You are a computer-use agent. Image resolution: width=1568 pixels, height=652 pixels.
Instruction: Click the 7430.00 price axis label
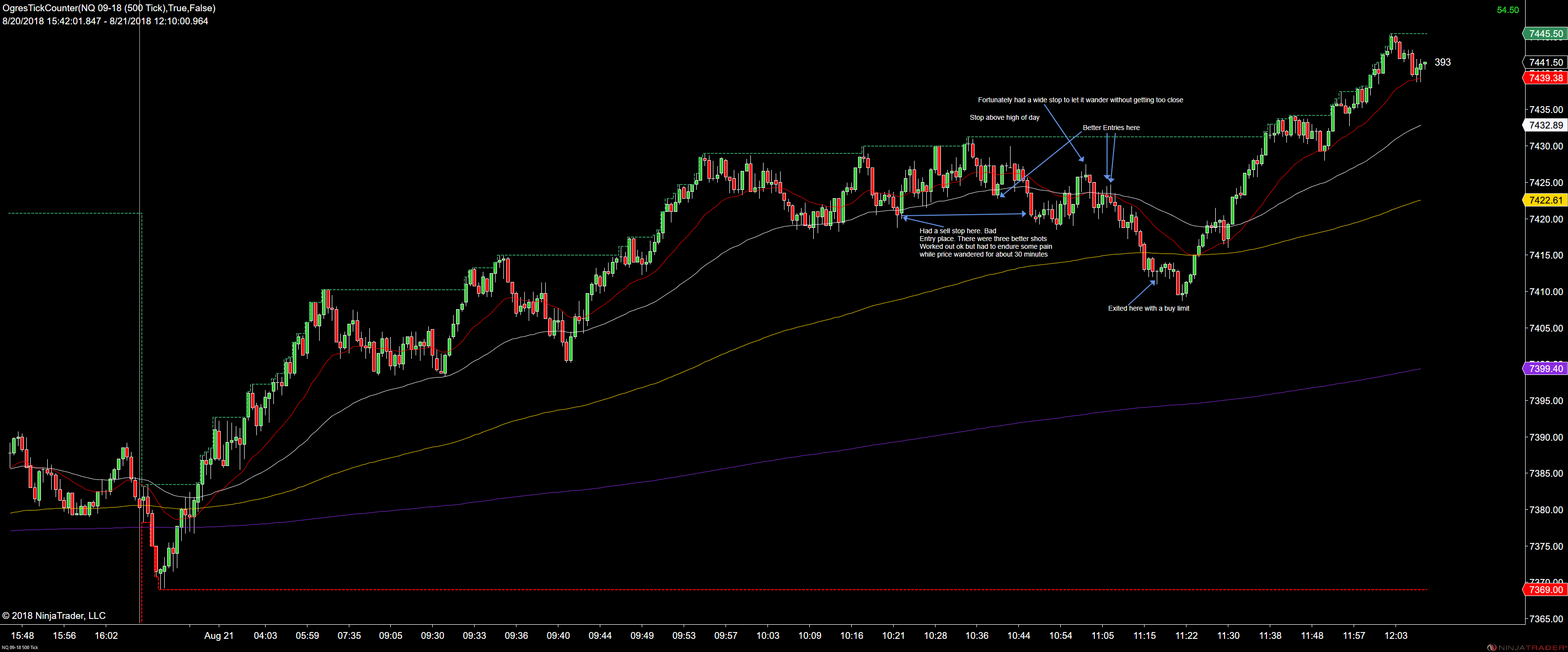tap(1546, 146)
